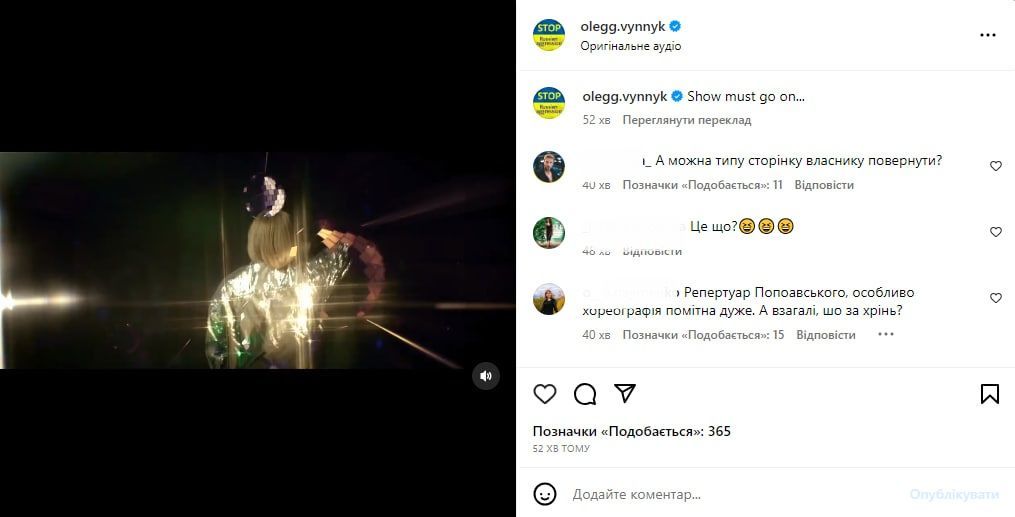Like the 'Це що?' comment
This screenshot has width=1015, height=517.
995,232
